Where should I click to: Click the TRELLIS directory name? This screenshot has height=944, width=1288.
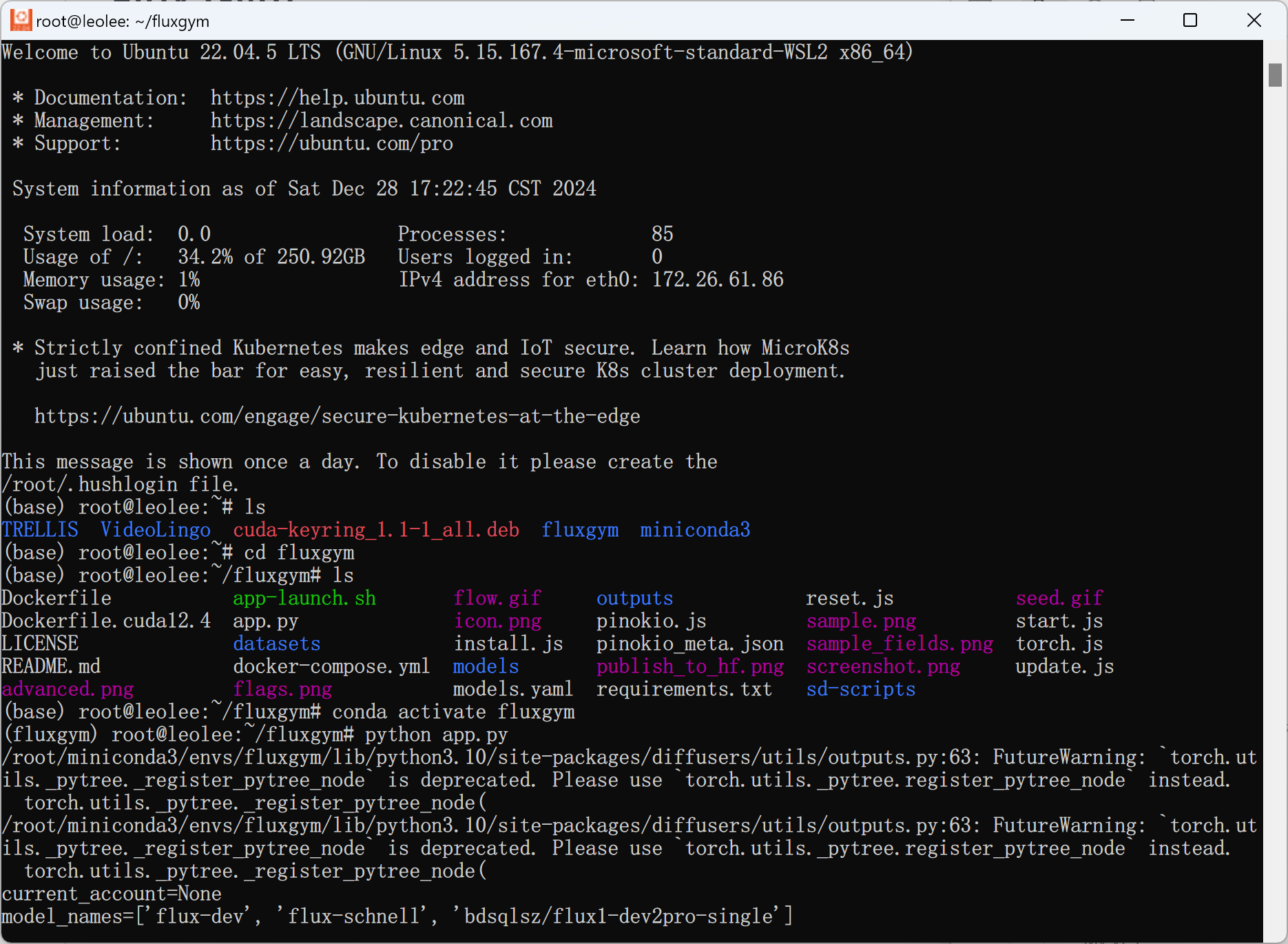tap(40, 530)
